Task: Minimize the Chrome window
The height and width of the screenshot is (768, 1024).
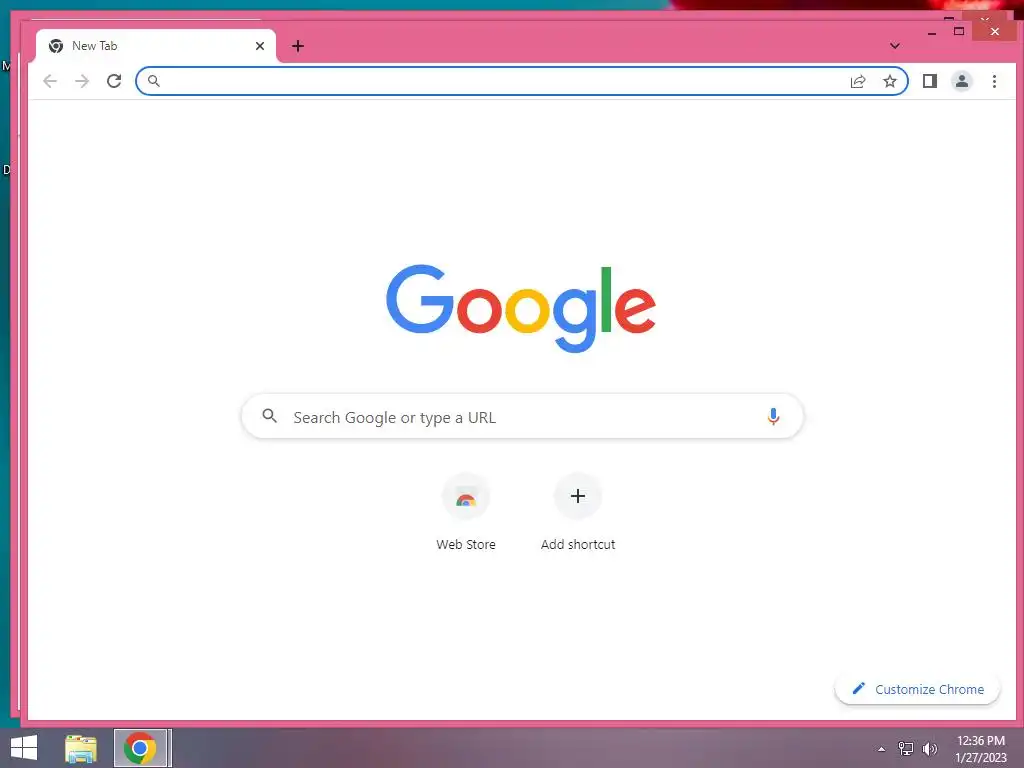Action: click(x=932, y=31)
